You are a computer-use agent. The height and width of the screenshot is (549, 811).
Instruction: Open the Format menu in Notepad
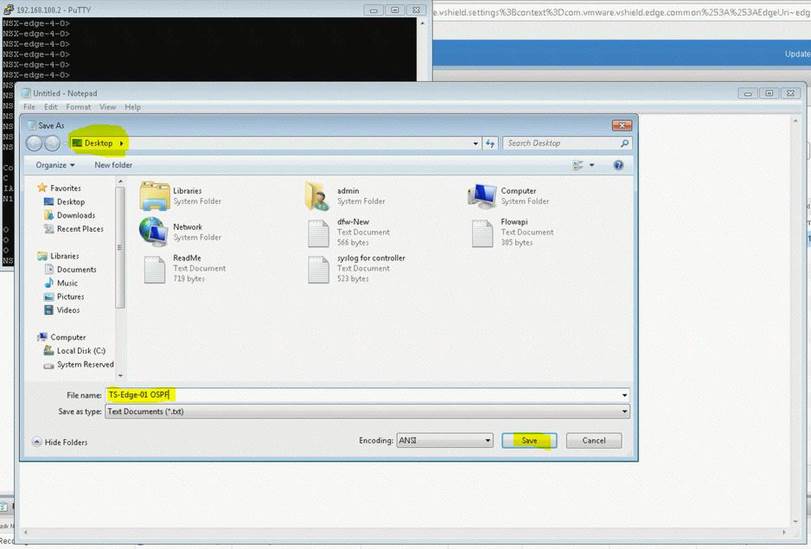click(x=78, y=107)
